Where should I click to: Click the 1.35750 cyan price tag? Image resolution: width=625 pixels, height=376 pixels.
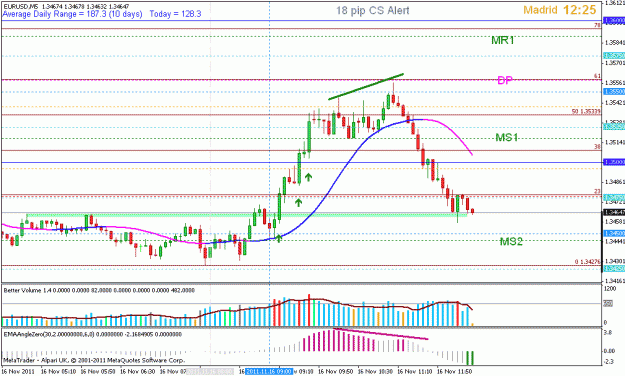click(614, 56)
